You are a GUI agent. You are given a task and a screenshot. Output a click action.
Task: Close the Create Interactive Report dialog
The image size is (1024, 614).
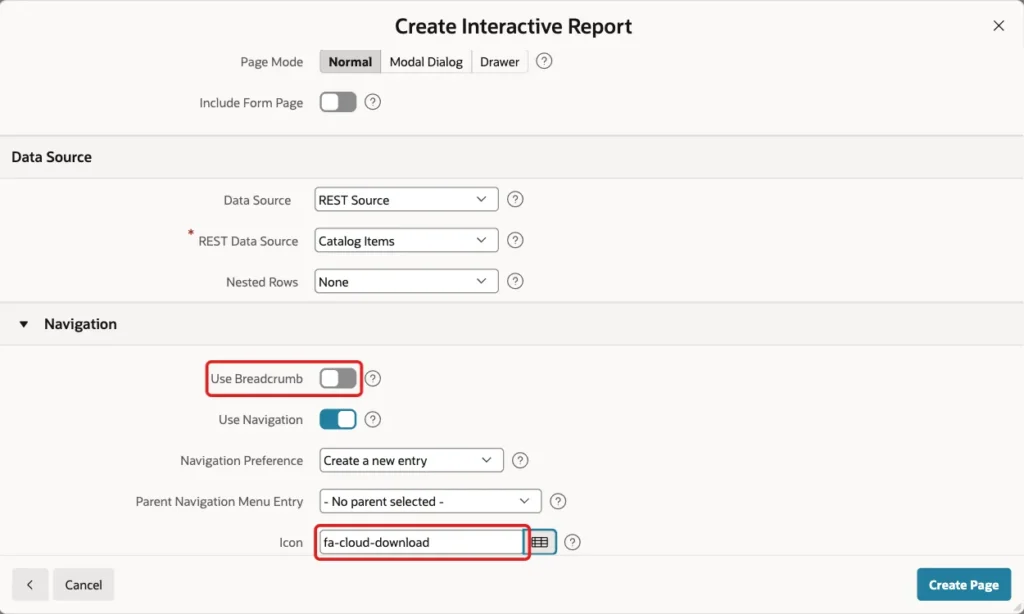tap(999, 25)
